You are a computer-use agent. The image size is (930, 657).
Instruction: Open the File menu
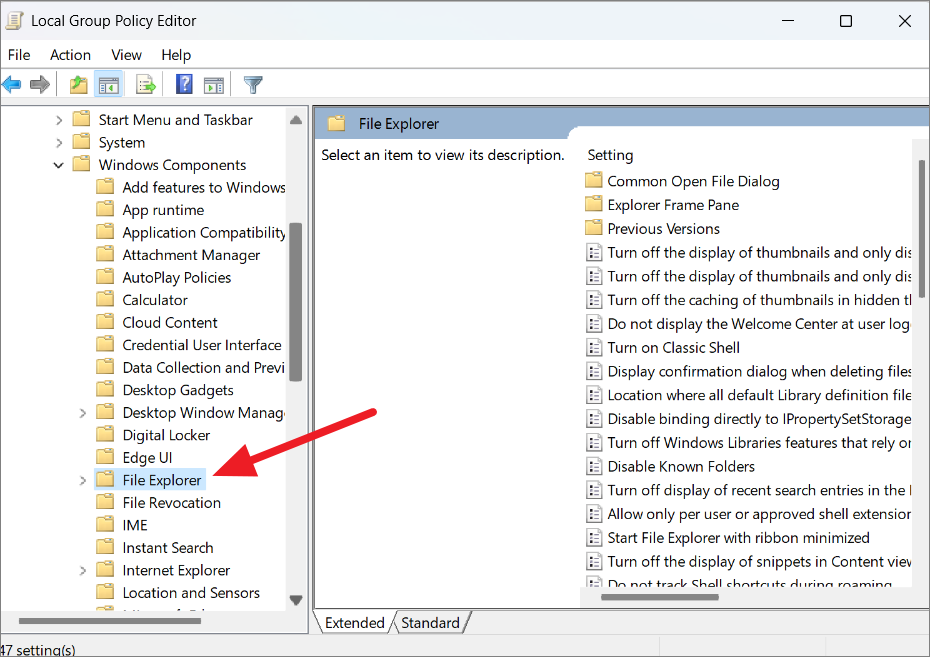point(19,55)
